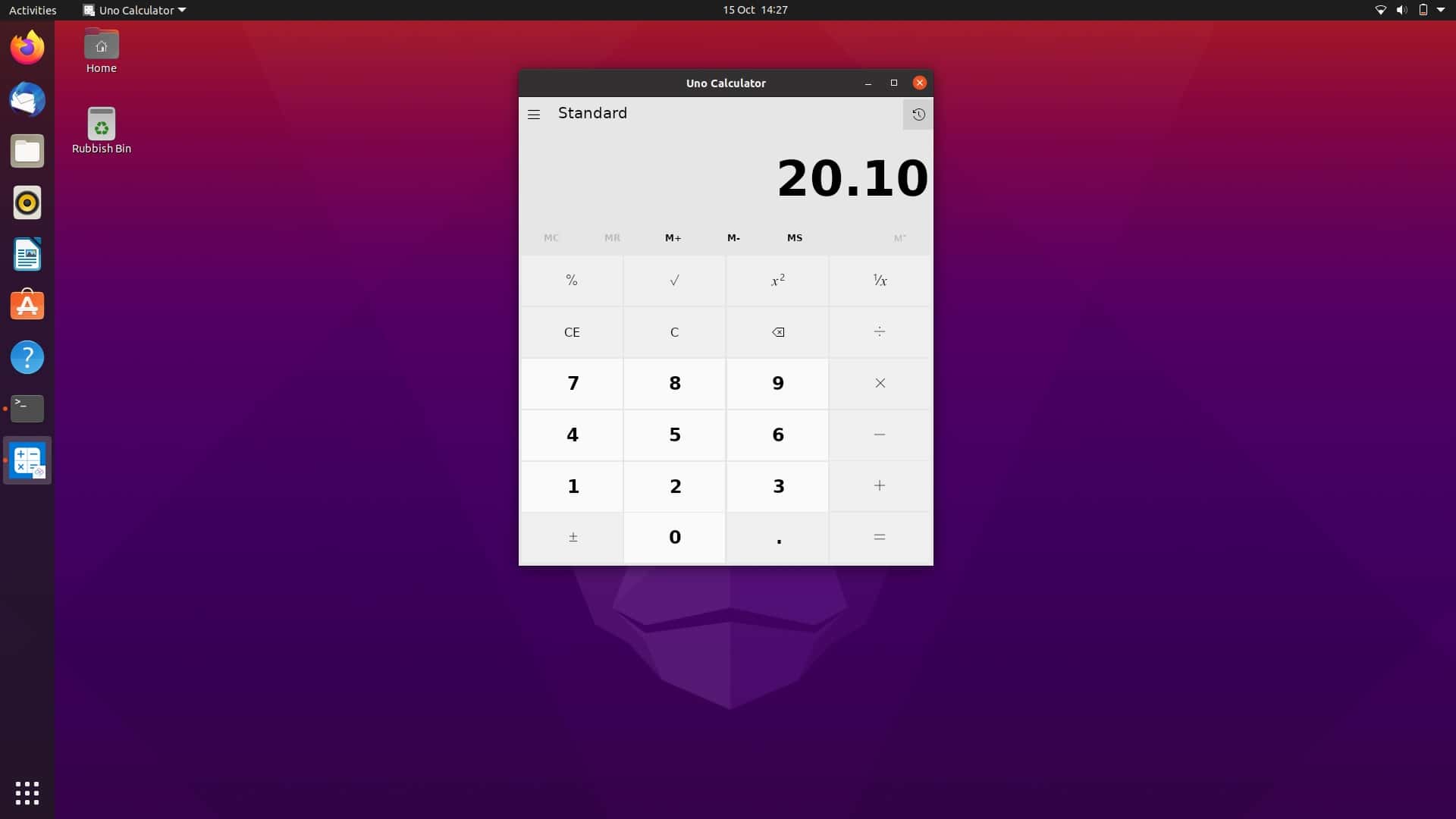This screenshot has width=1456, height=819.
Task: Click the square root (√) function icon
Action: [x=674, y=279]
